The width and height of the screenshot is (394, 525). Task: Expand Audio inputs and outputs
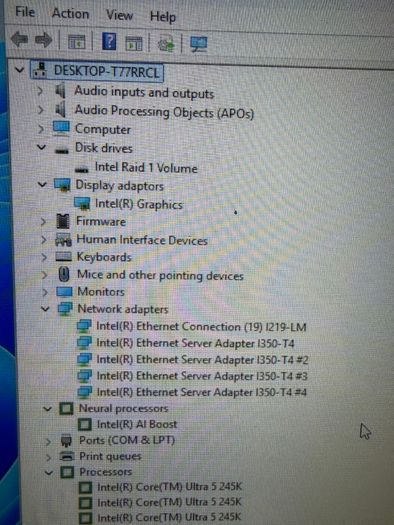pyautogui.click(x=40, y=91)
